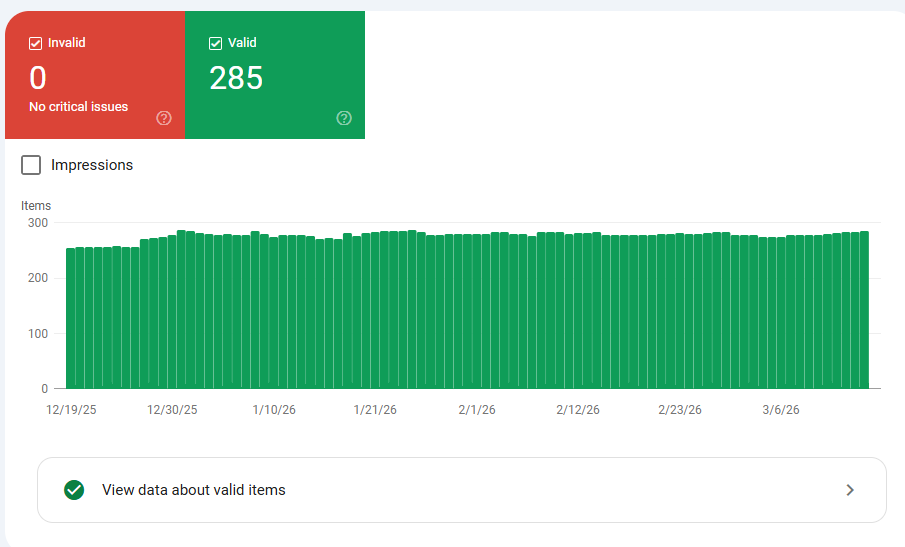905x547 pixels.
Task: Click the 0 invalid count
Action: [38, 78]
